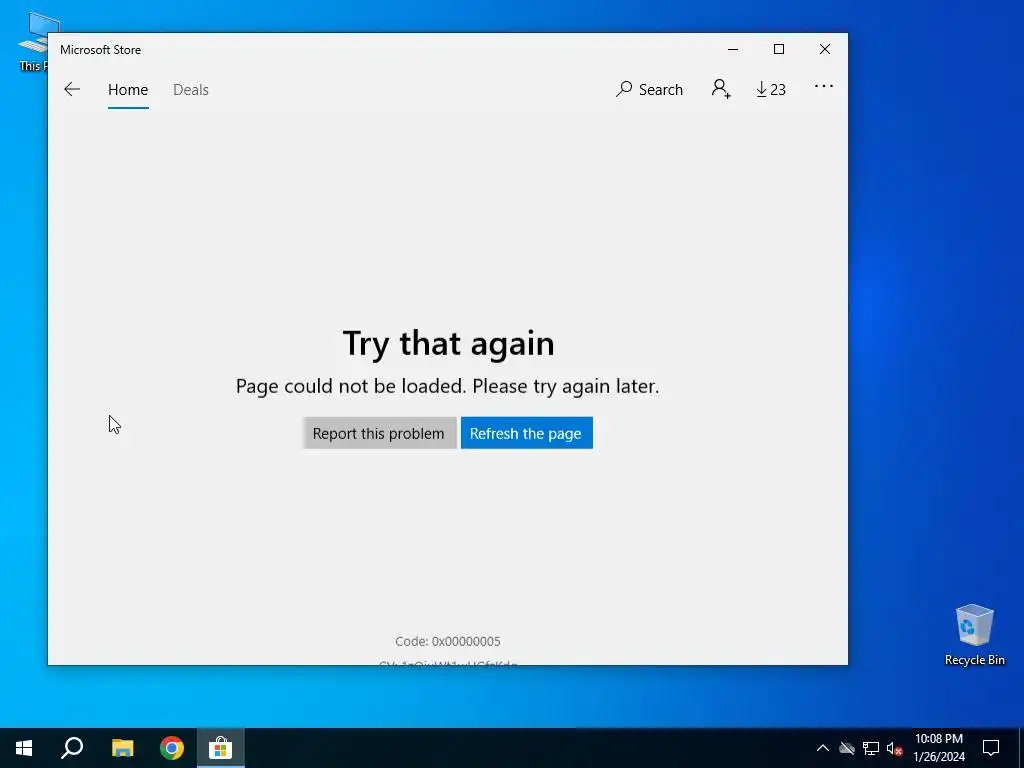Viewport: 1024px width, 768px height.
Task: Click the muted speaker volume icon
Action: (x=895, y=748)
